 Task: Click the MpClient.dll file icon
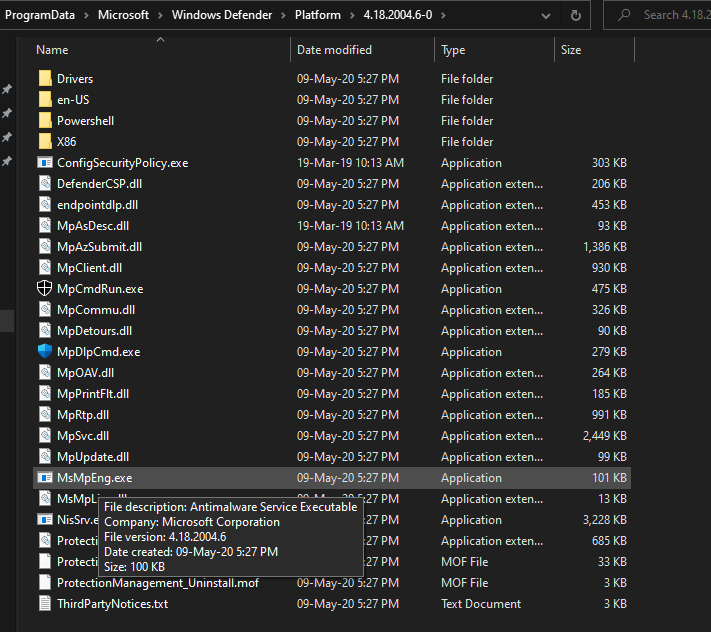pyautogui.click(x=45, y=267)
